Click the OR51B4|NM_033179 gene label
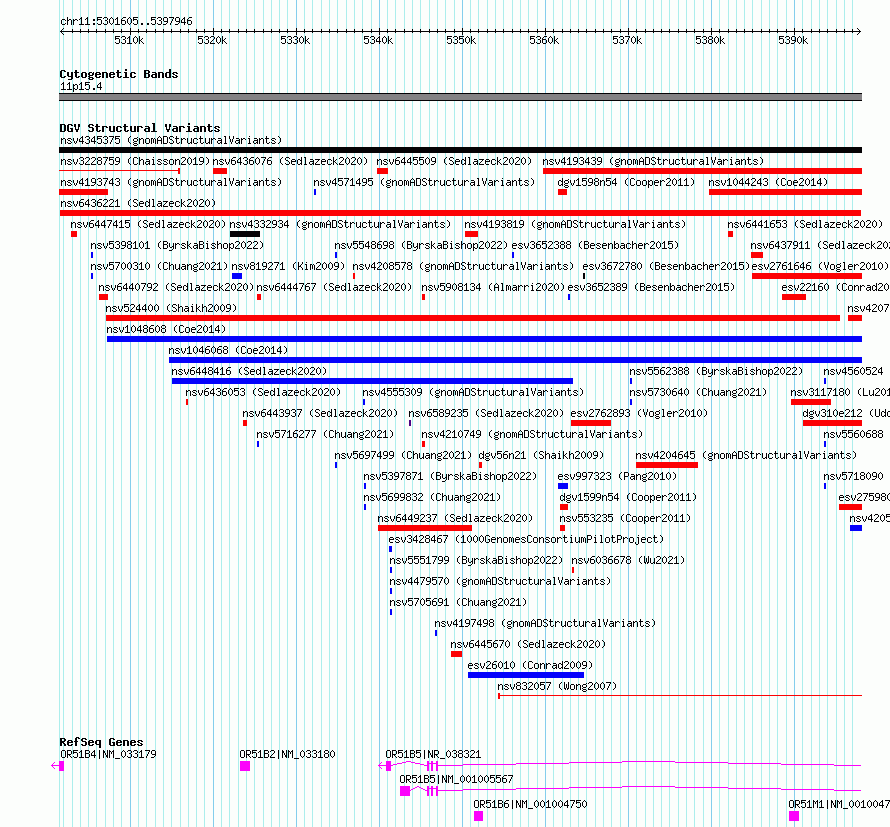This screenshot has width=890, height=827. 108,754
